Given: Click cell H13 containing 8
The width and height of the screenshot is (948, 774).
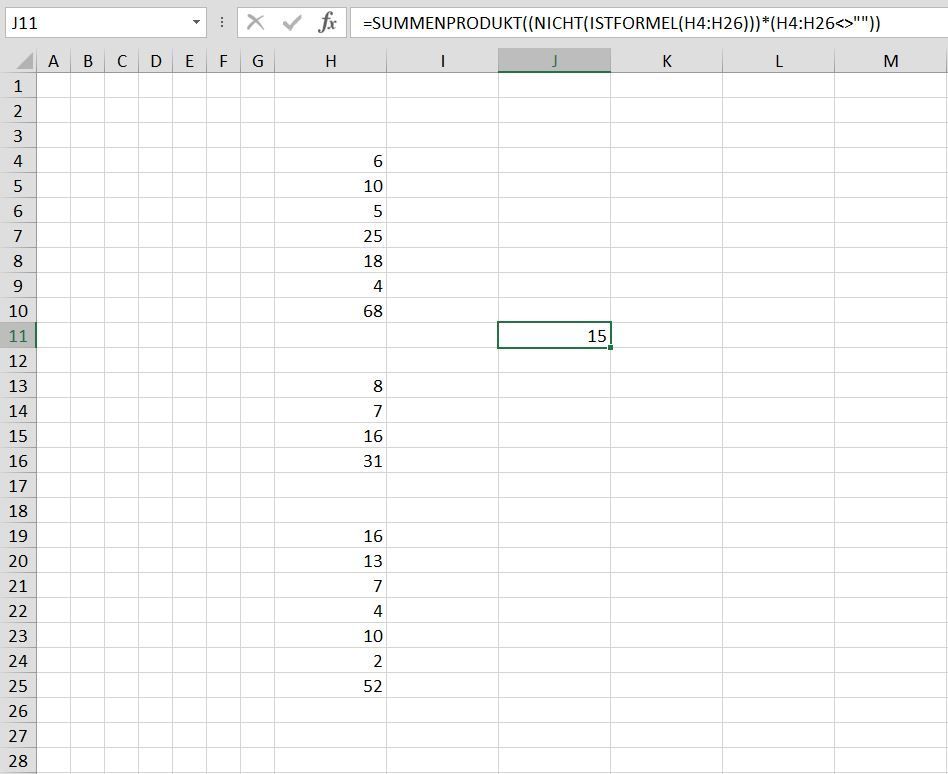Looking at the screenshot, I should coord(331,386).
